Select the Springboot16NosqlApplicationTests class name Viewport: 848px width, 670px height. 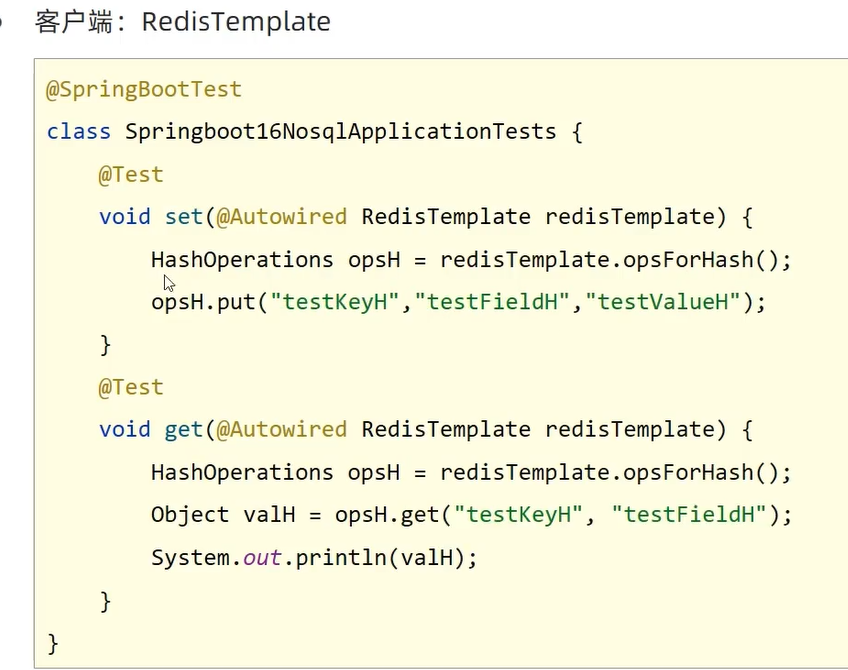point(340,131)
